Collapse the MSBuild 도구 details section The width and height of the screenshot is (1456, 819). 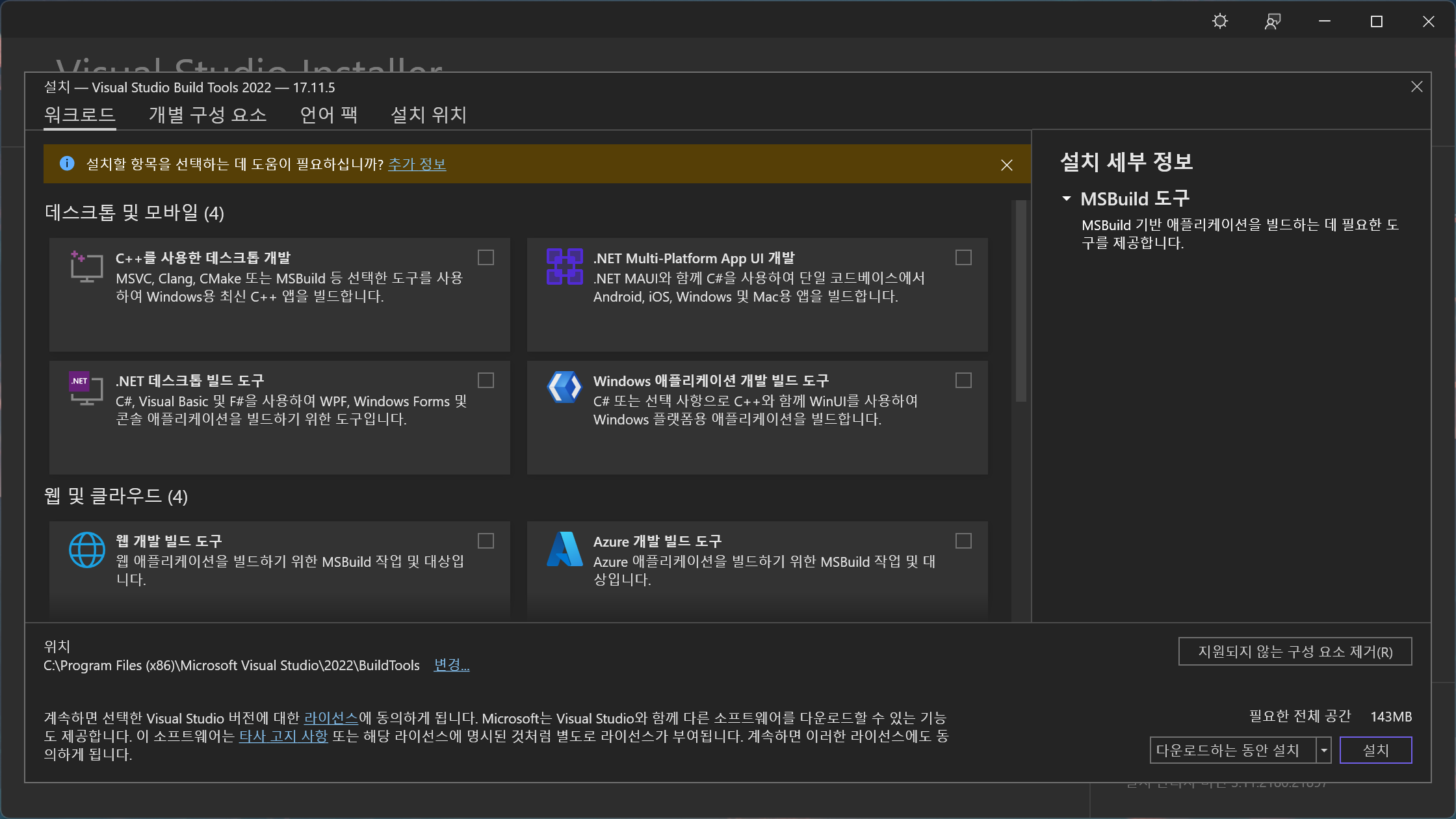point(1066,199)
